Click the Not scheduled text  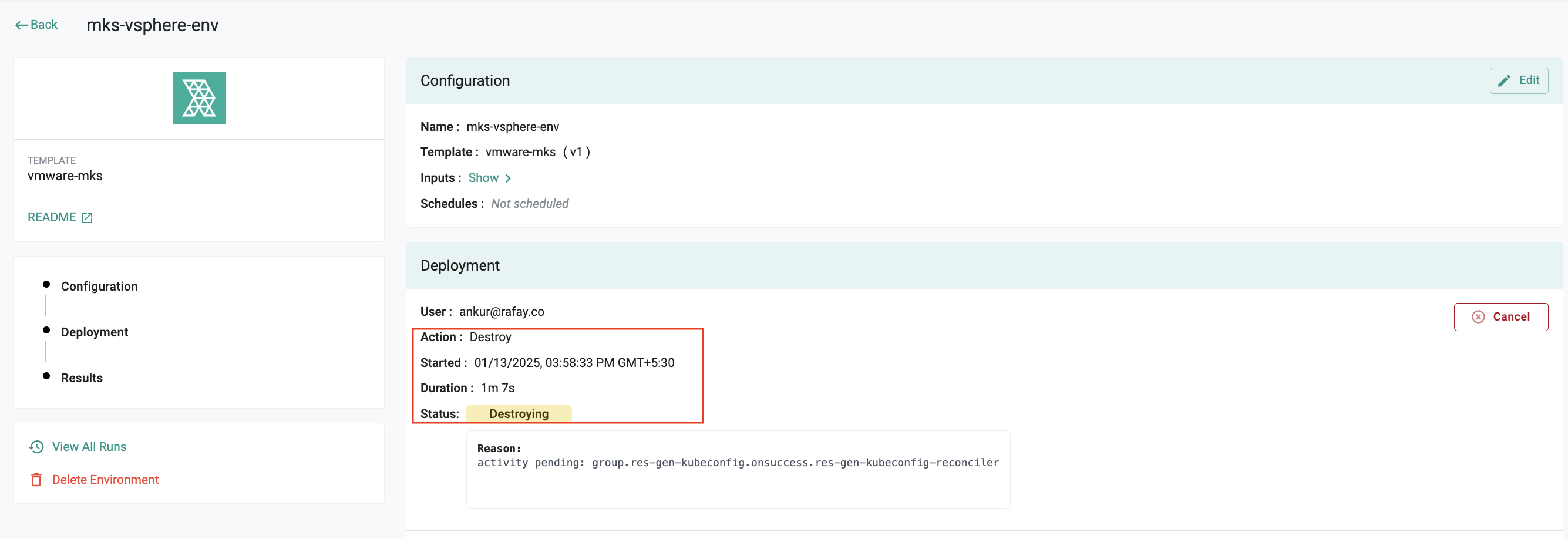(x=530, y=203)
